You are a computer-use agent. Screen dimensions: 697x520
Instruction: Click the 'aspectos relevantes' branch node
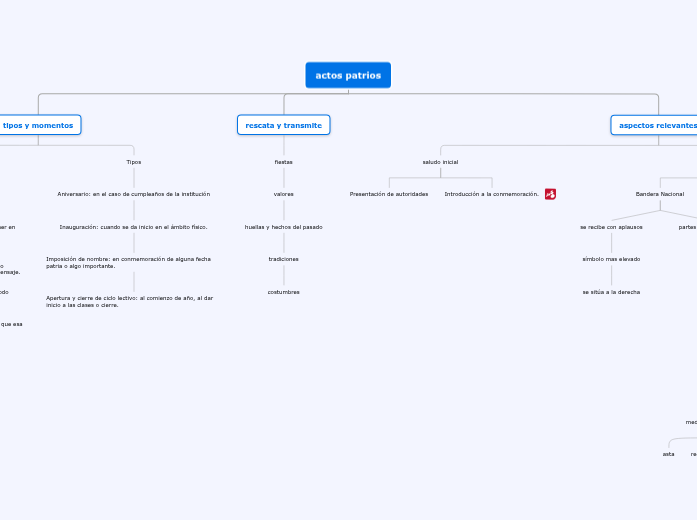click(656, 125)
